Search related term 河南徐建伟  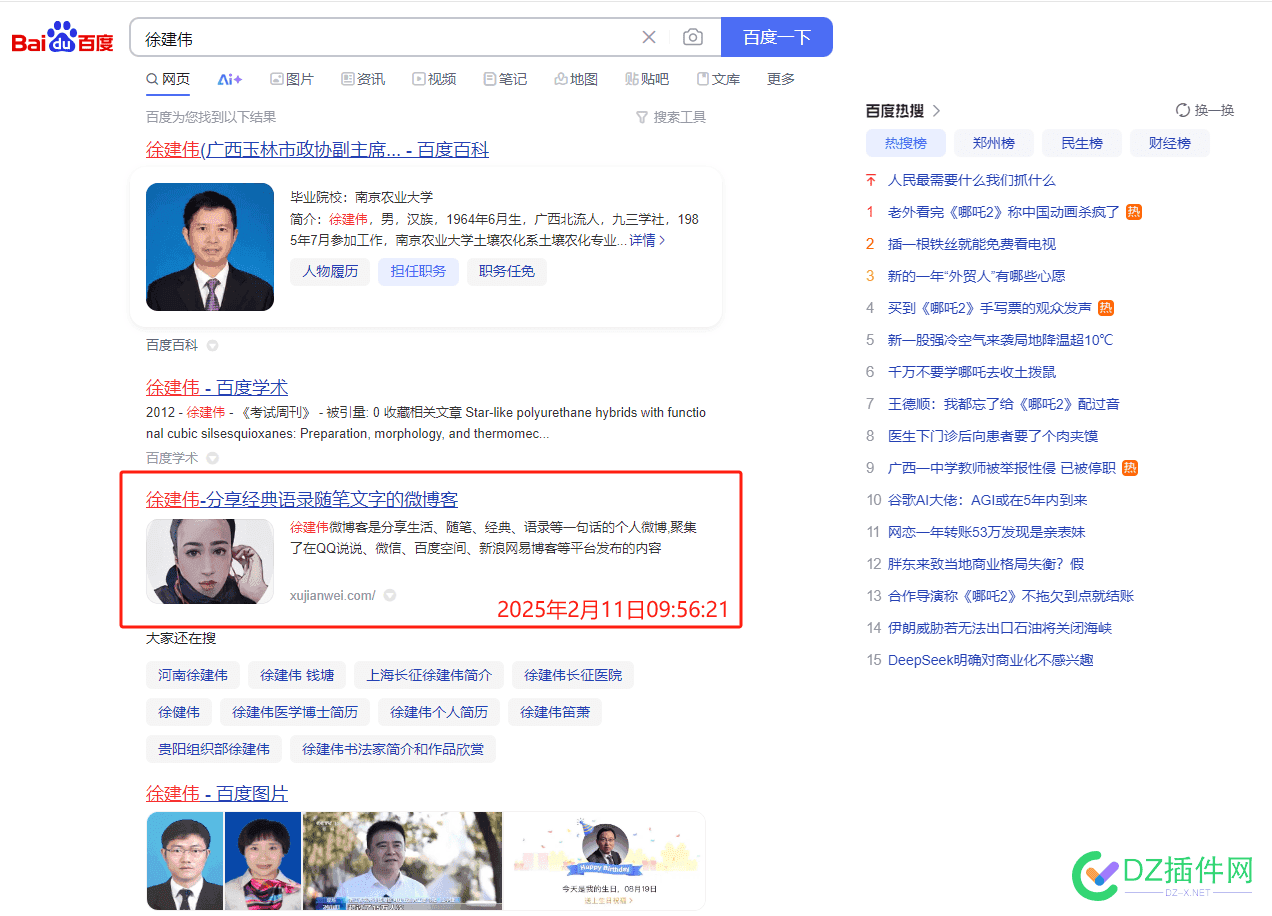tap(193, 675)
